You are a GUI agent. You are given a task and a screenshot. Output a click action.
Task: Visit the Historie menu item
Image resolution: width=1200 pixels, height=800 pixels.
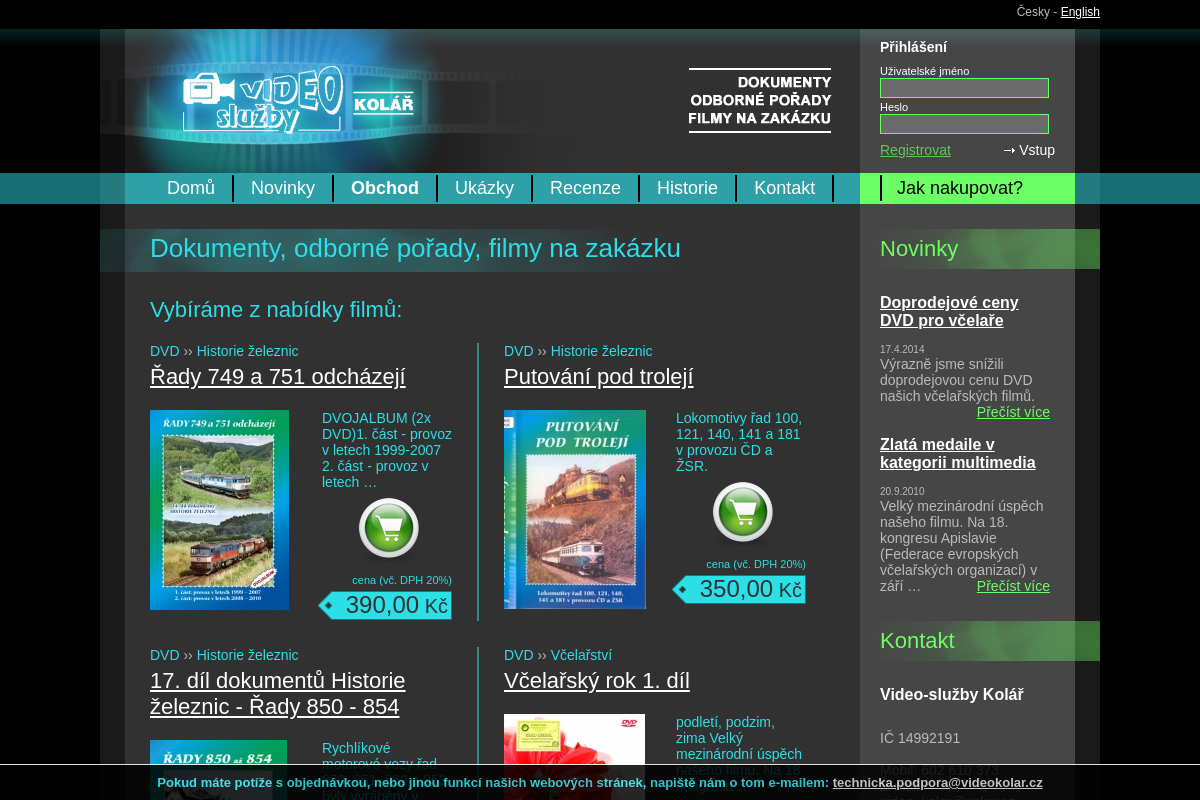tap(687, 188)
